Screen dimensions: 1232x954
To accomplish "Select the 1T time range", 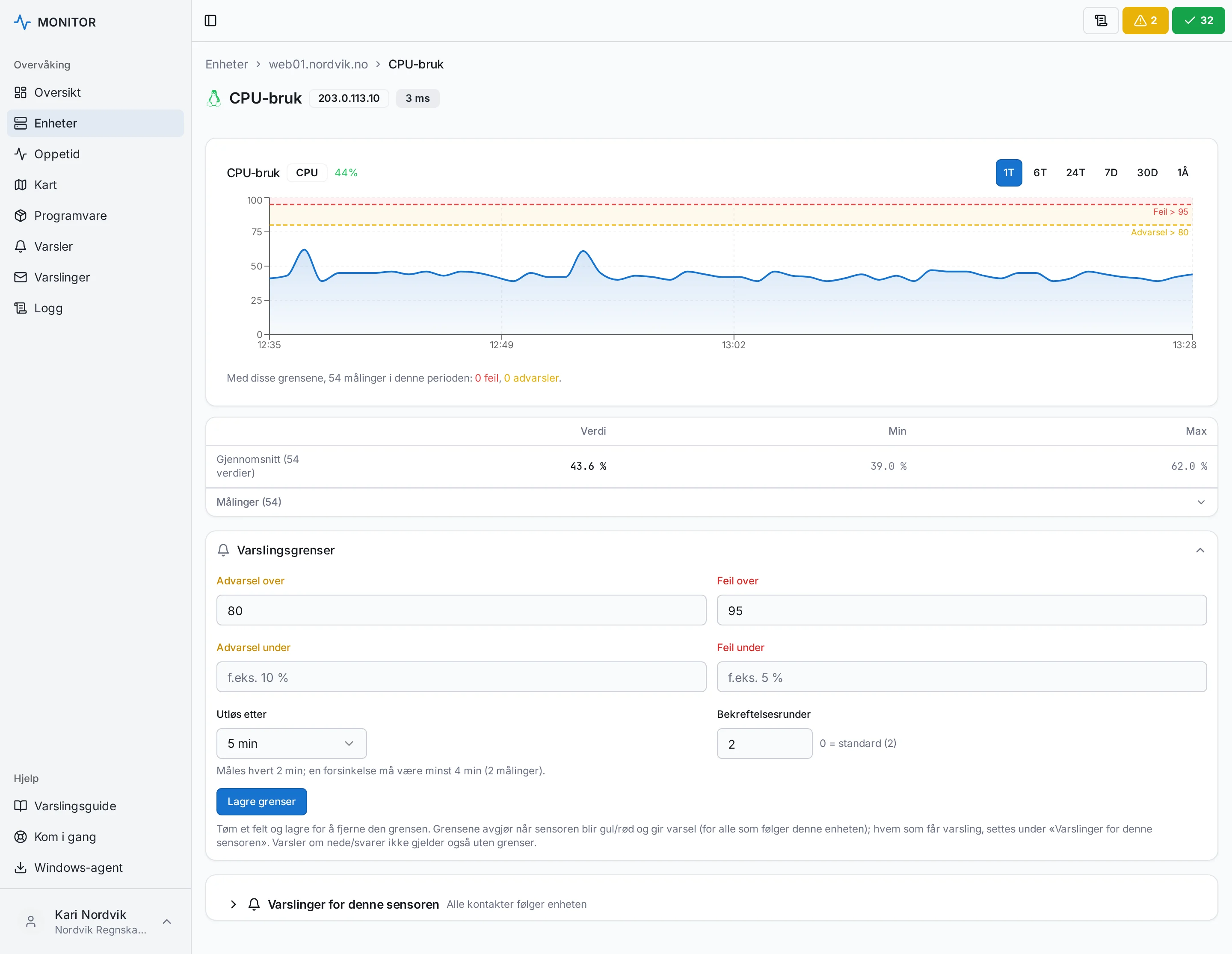I will click(x=1009, y=173).
